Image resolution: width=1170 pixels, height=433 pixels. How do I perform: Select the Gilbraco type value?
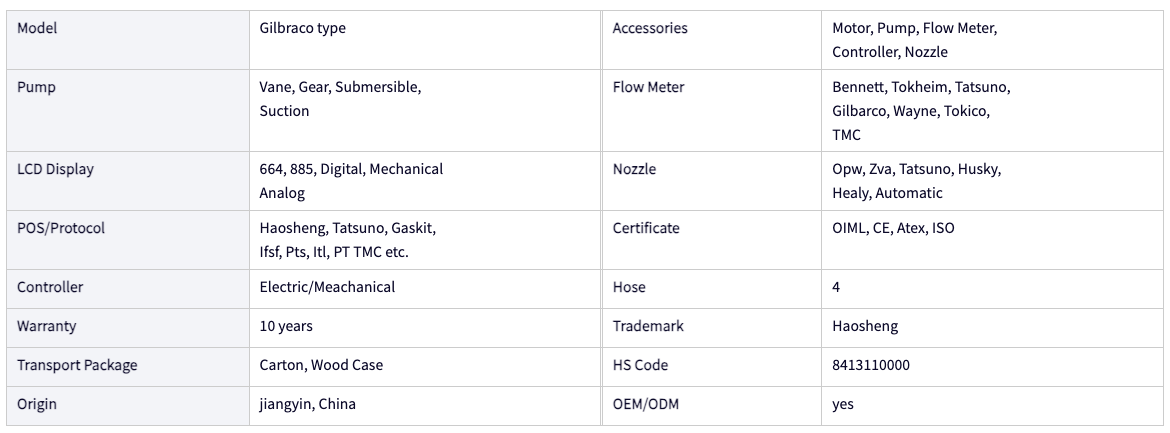click(302, 28)
